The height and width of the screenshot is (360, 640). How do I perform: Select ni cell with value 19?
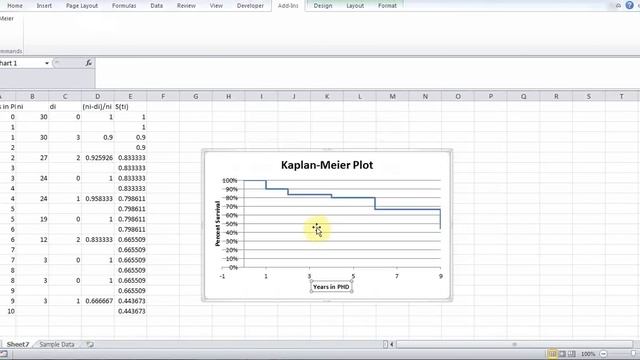(32, 219)
